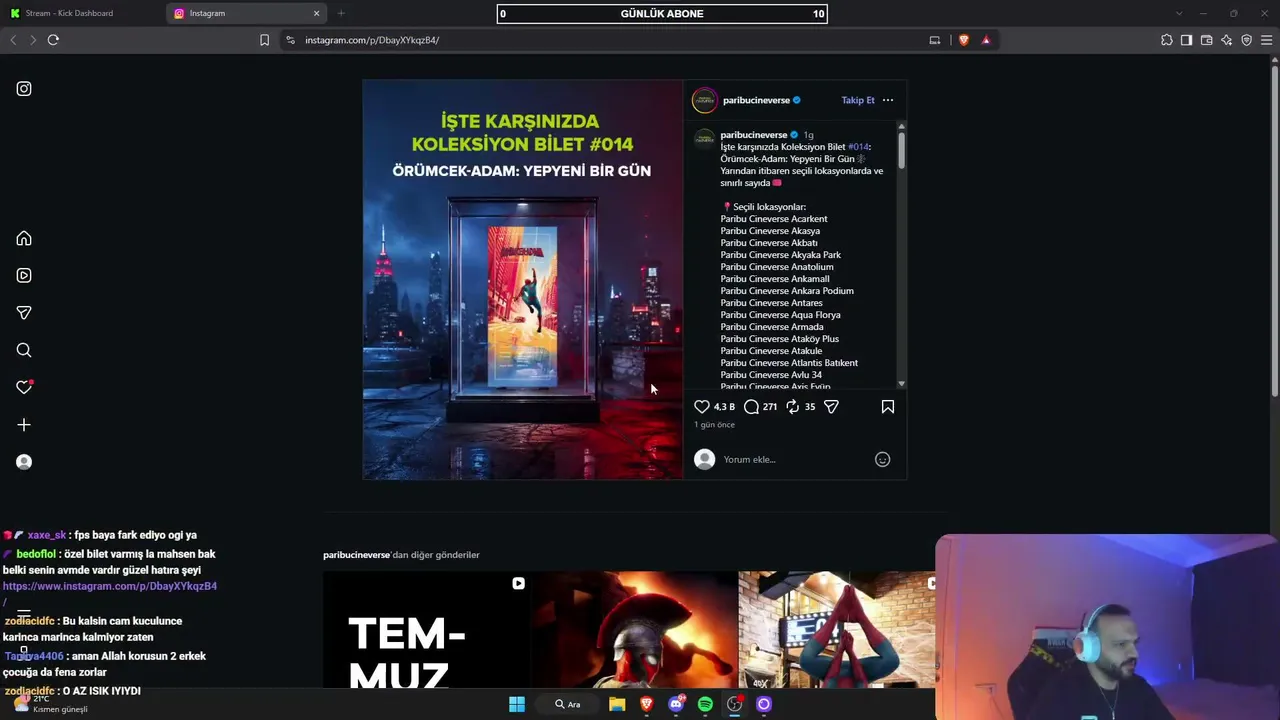Open Instagram search from sidebar magnifier
This screenshot has height=720, width=1280.
(24, 350)
